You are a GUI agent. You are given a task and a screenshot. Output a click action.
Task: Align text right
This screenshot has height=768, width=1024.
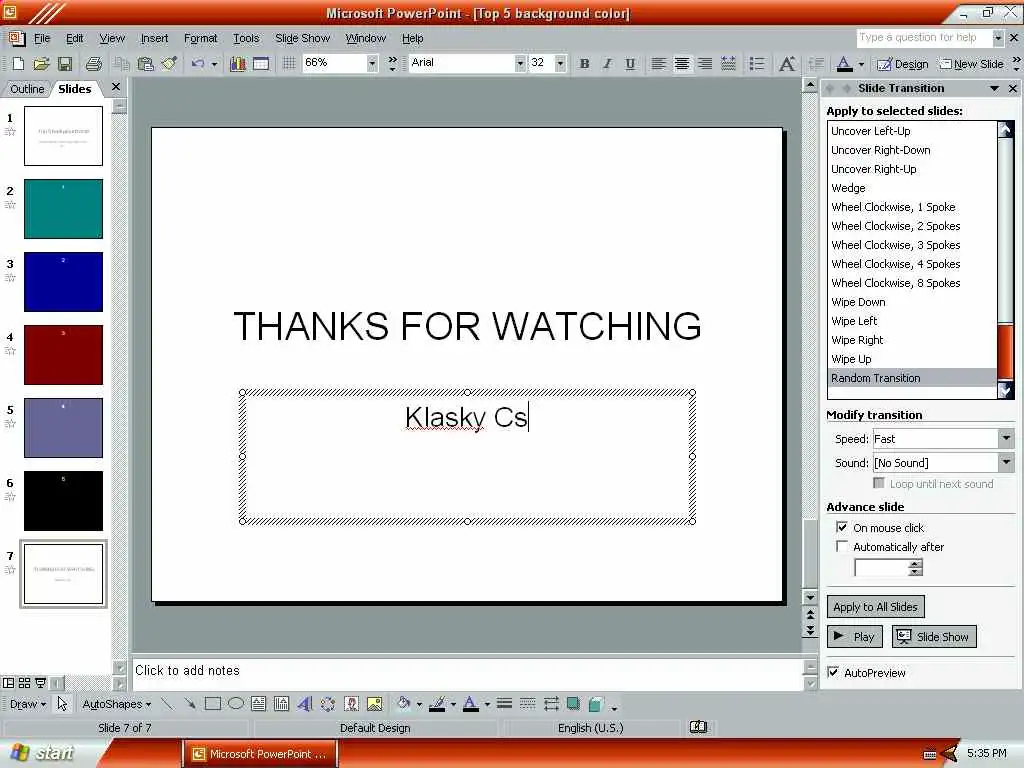[705, 63]
